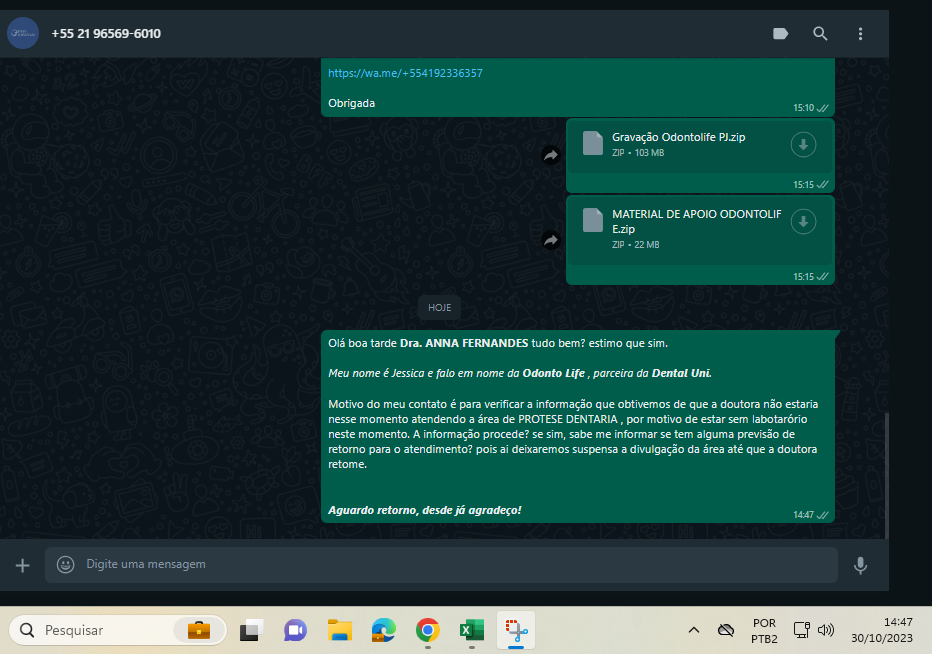Open the Gravação Odontolife PJ.zip file icon
932x654 pixels.
tap(593, 143)
